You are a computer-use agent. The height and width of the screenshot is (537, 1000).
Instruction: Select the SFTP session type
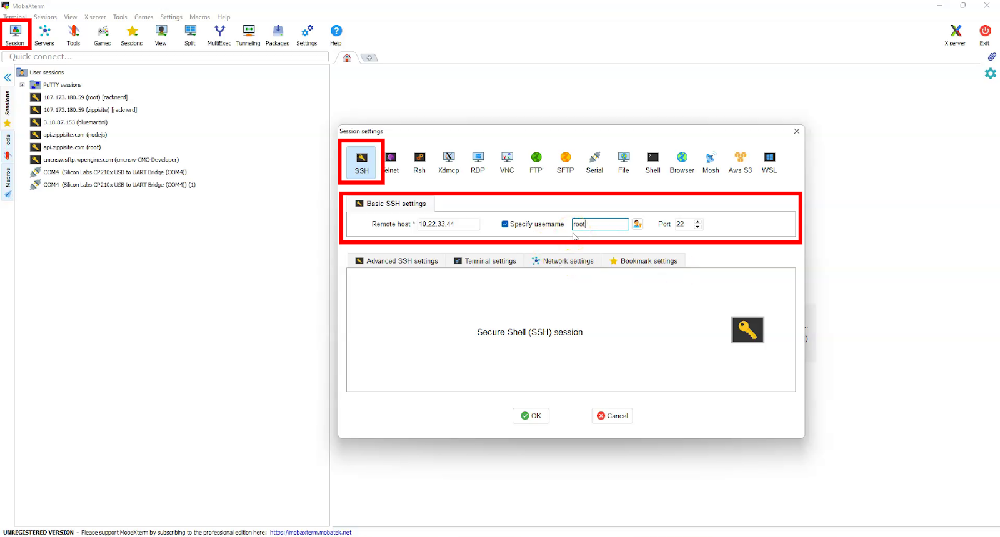(565, 163)
